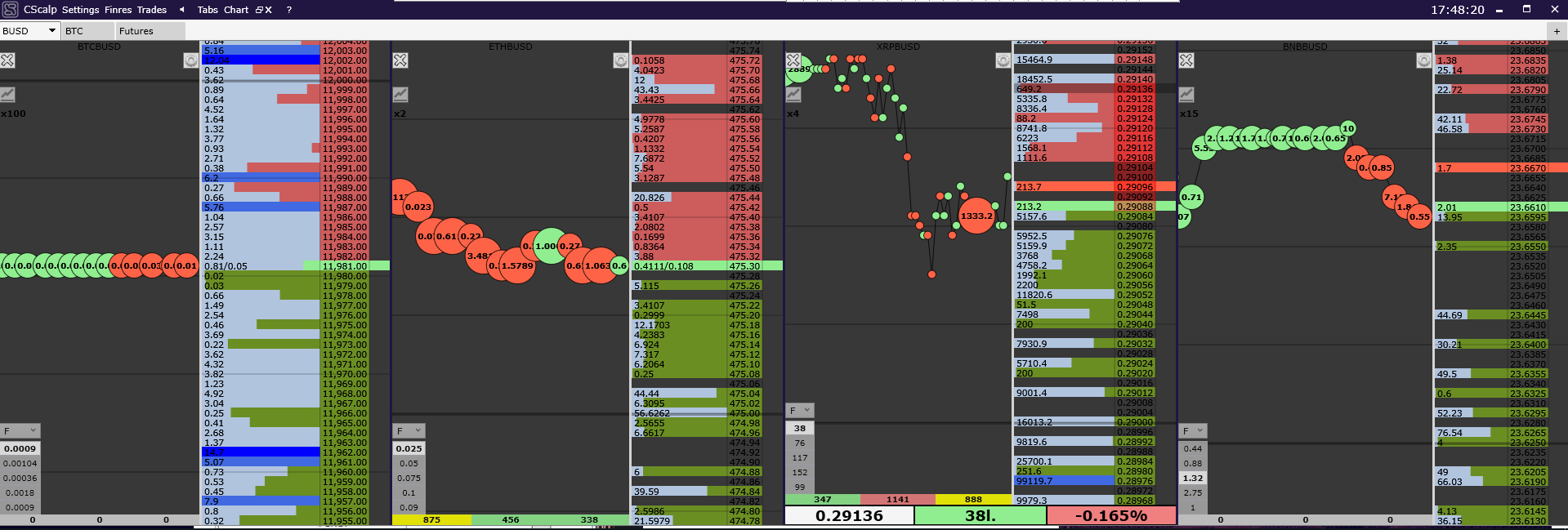The height and width of the screenshot is (530, 1568).
Task: Select 0.88 working volume in BNBBUSD
Action: click(1193, 463)
